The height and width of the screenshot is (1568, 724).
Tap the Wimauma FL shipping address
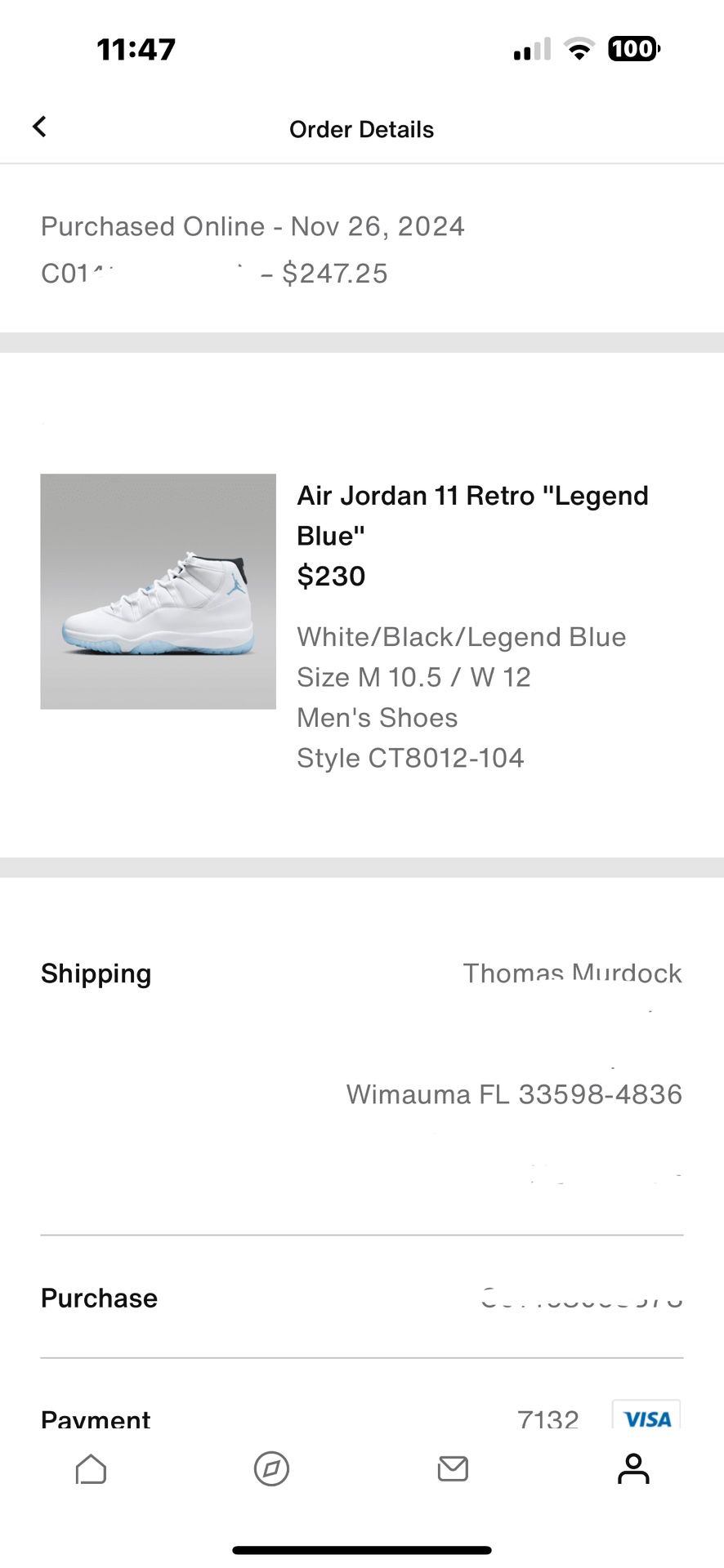(x=514, y=1094)
